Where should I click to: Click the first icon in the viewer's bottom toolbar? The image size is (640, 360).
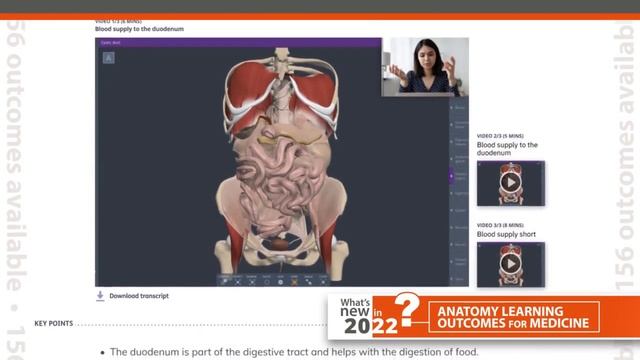224,282
